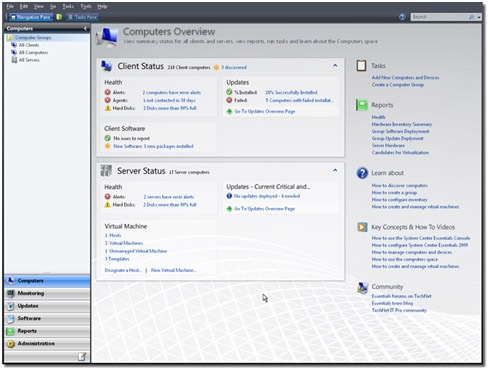The width and height of the screenshot is (489, 370).
Task: Click the green icon beside Navigation Pane
Action: click(x=59, y=17)
